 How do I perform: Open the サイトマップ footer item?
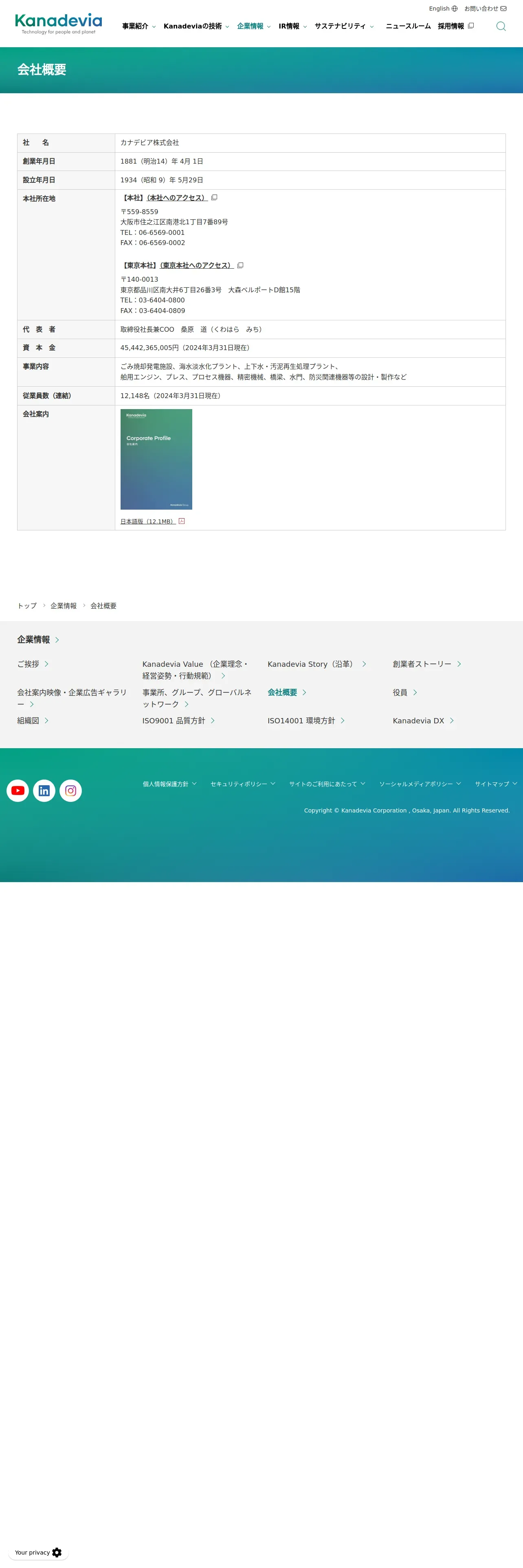point(492,784)
